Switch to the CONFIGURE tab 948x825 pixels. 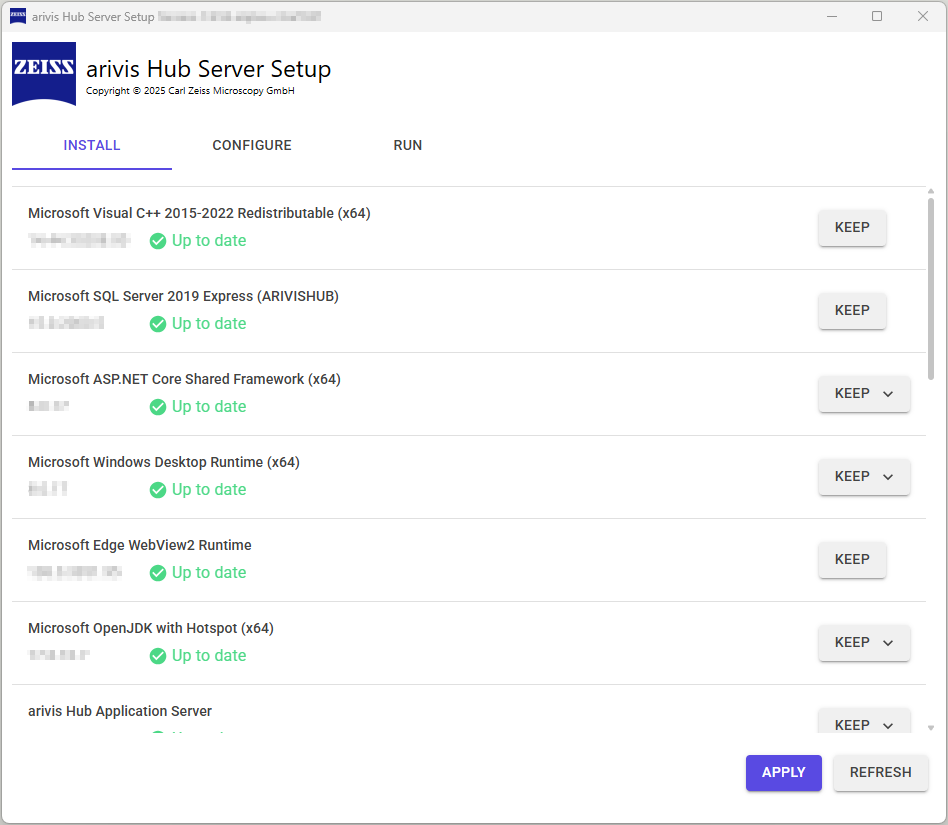pos(251,145)
